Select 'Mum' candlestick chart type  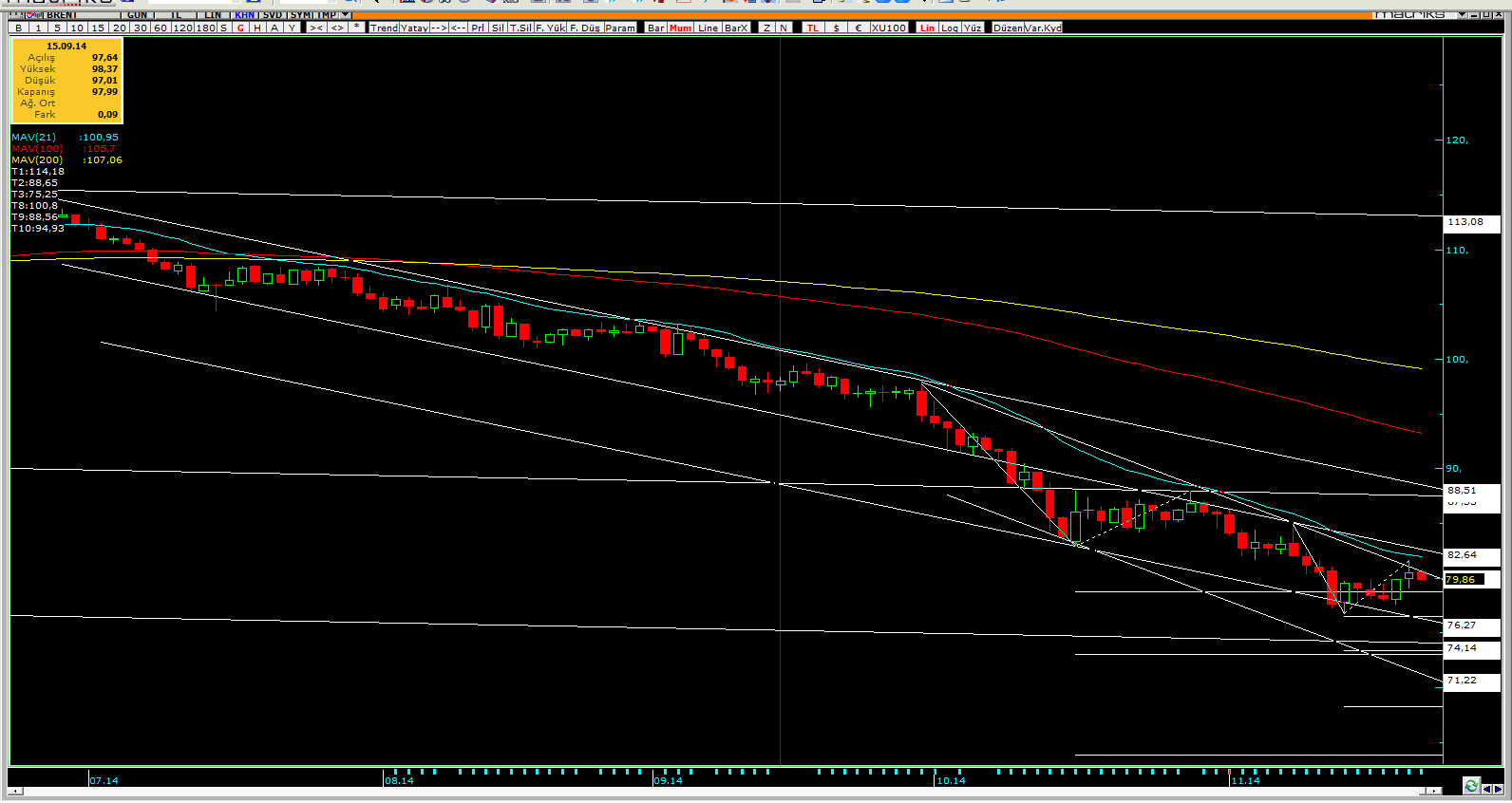click(x=680, y=28)
